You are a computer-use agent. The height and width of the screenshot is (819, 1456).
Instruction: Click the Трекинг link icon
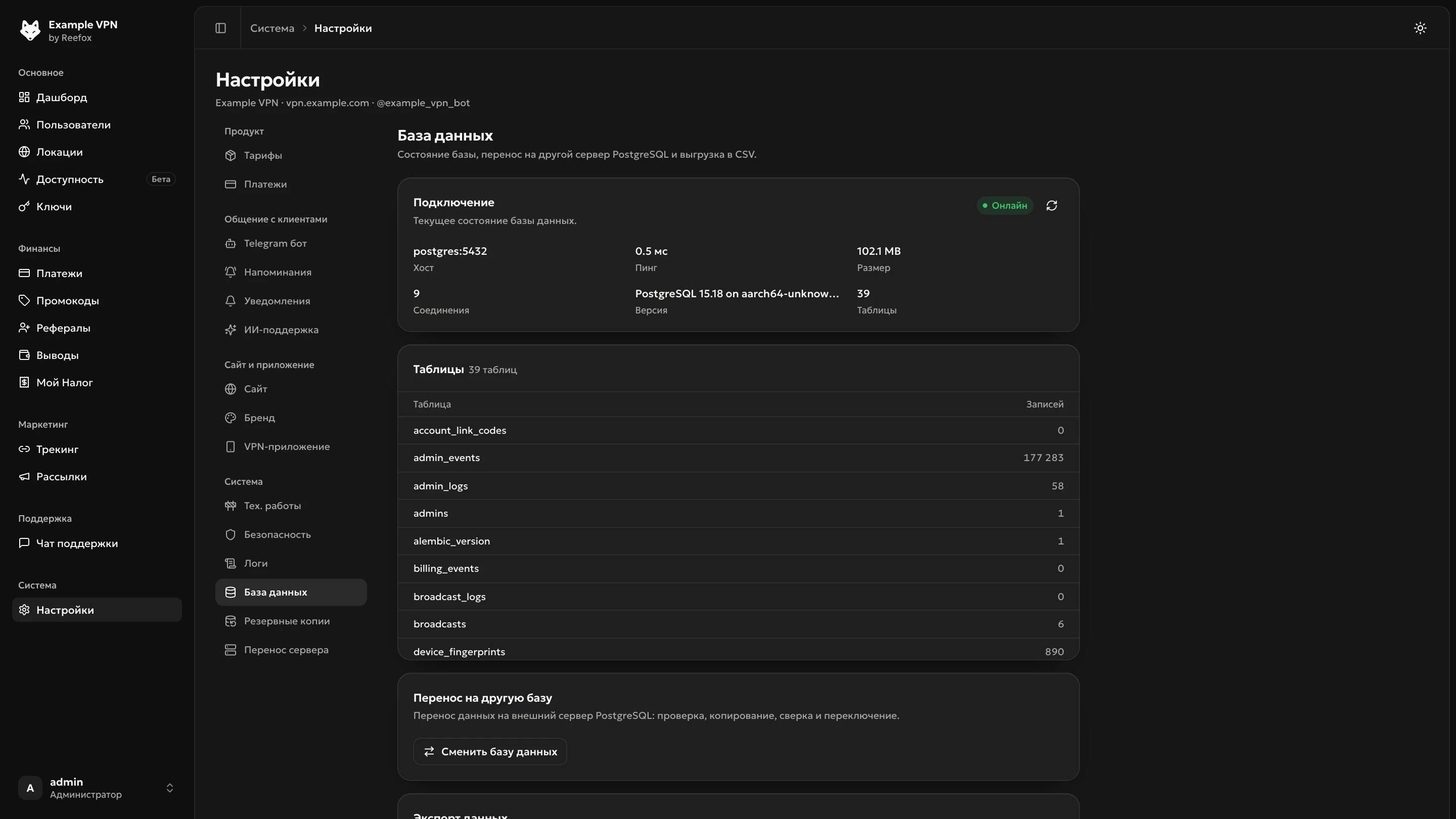(x=24, y=449)
